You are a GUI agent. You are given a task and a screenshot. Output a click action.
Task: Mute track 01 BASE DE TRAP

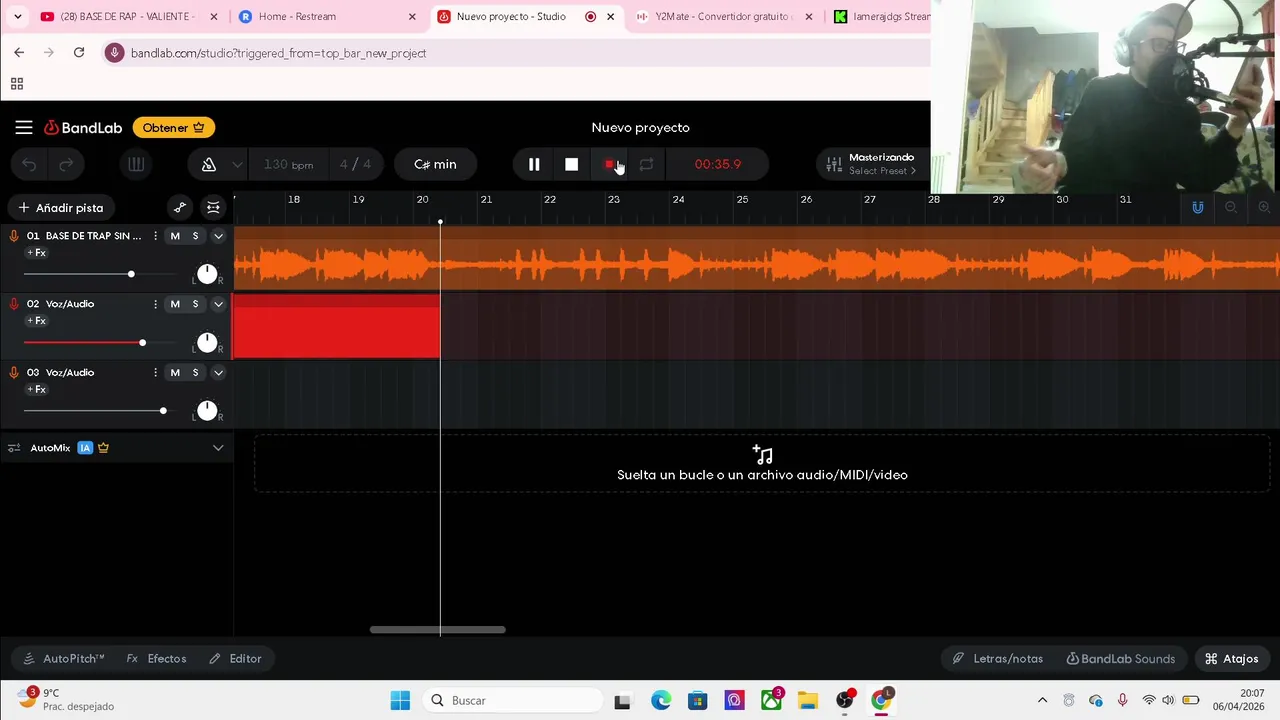point(175,236)
